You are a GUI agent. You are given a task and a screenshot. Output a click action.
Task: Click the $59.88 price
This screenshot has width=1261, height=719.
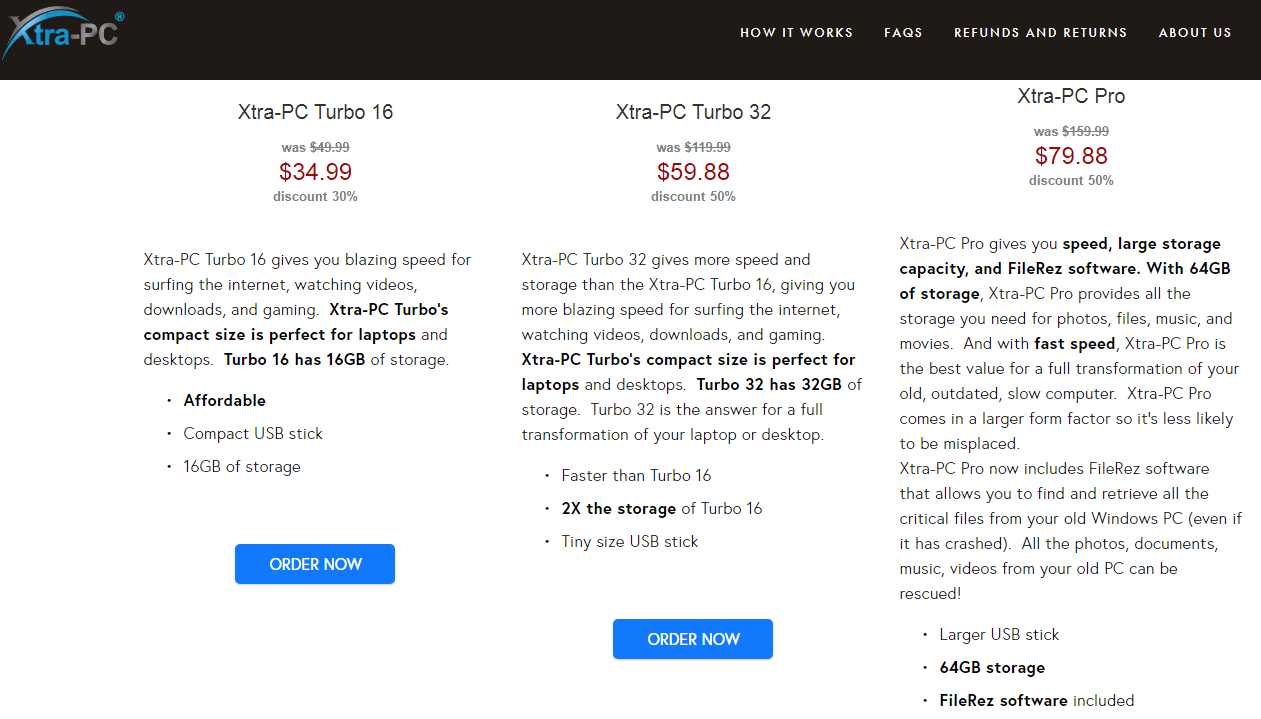[693, 172]
